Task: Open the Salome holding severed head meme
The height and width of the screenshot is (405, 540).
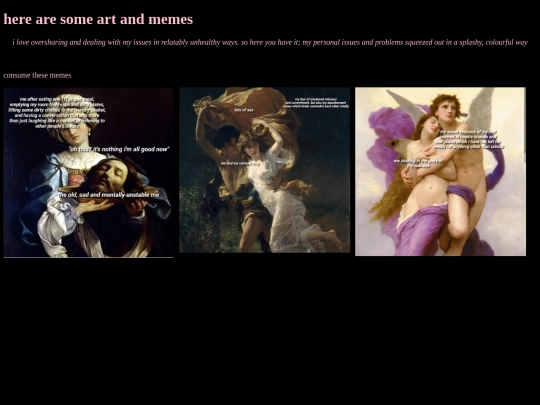Action: point(89,172)
